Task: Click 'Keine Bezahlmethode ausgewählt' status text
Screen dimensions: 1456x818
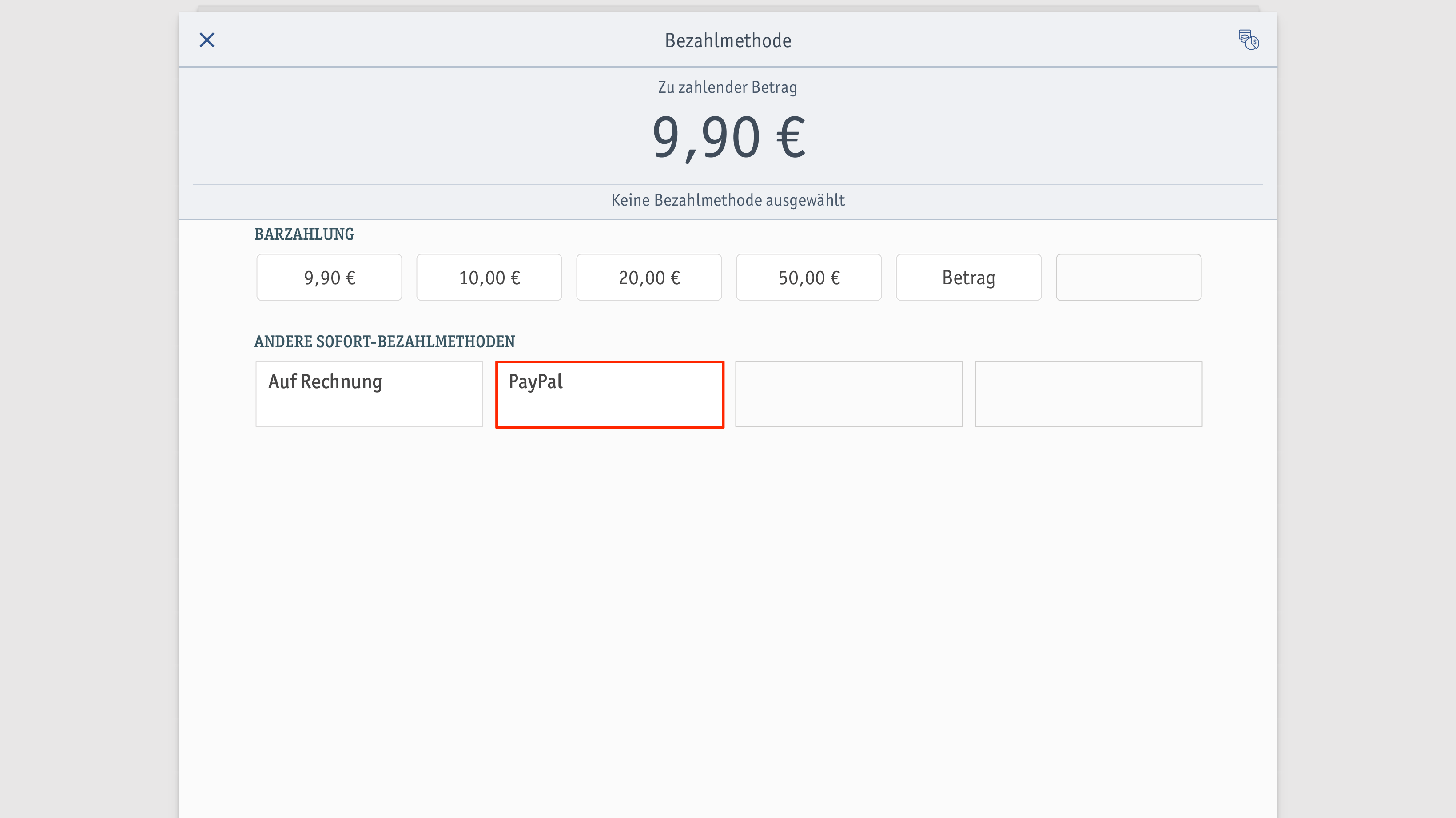Action: (728, 200)
